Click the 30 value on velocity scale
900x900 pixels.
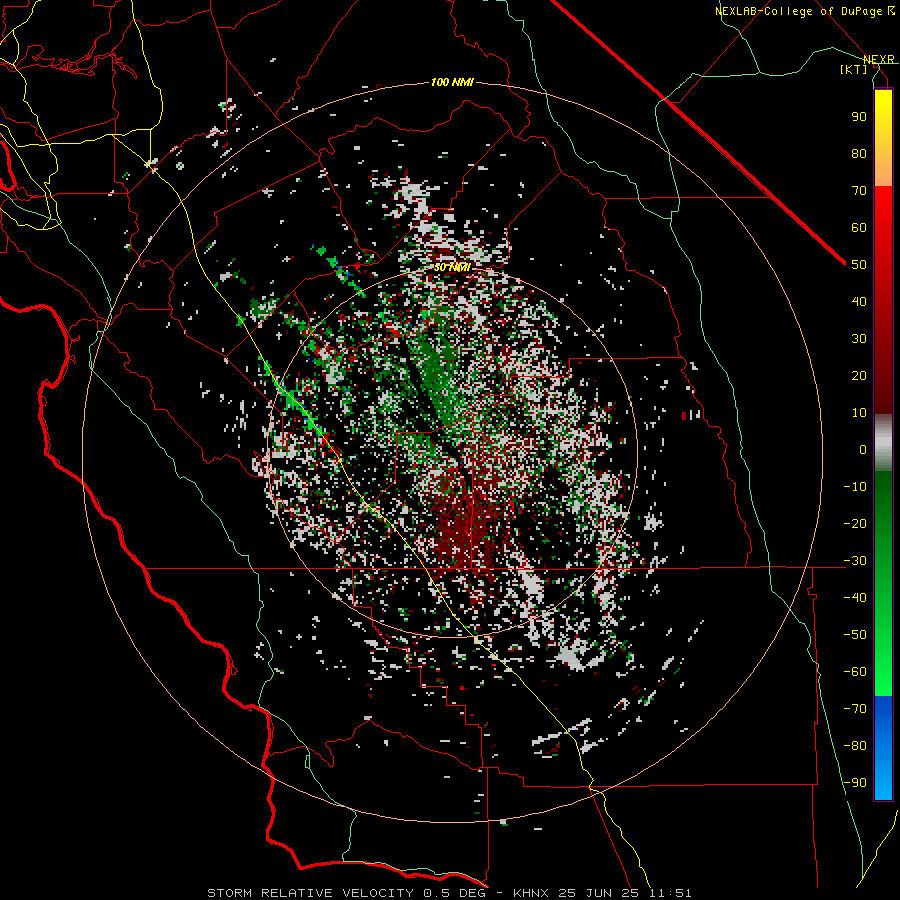click(x=859, y=339)
